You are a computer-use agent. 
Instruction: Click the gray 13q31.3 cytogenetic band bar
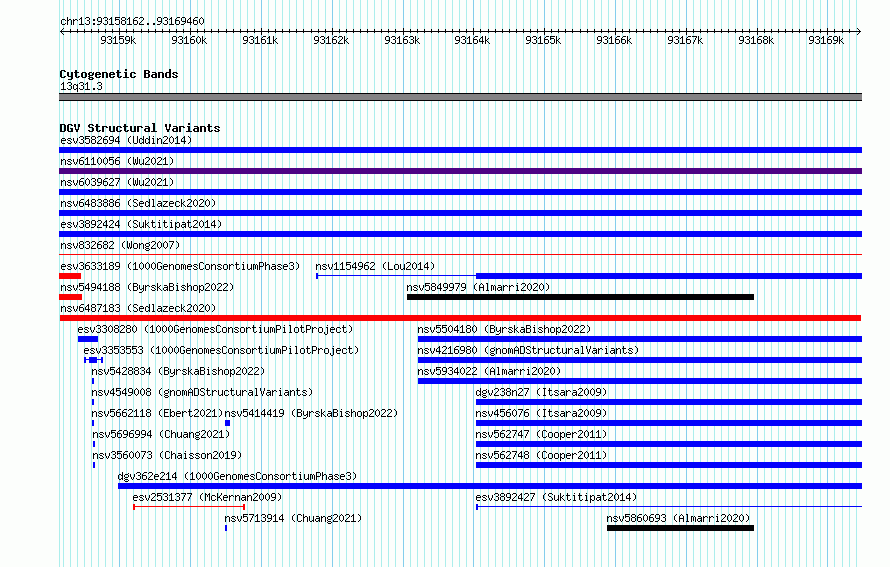click(x=460, y=97)
